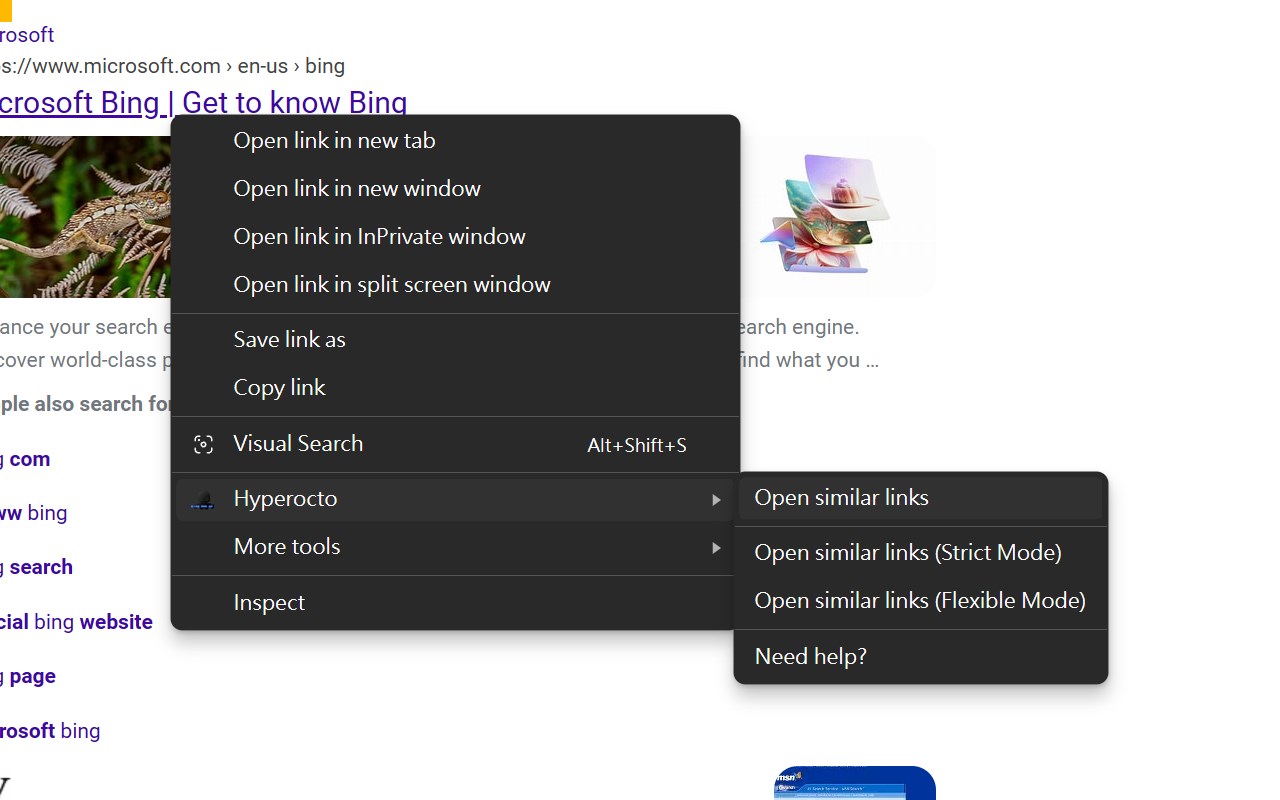The image size is (1280, 800).
Task: Click the More tools label
Action: tap(287, 547)
